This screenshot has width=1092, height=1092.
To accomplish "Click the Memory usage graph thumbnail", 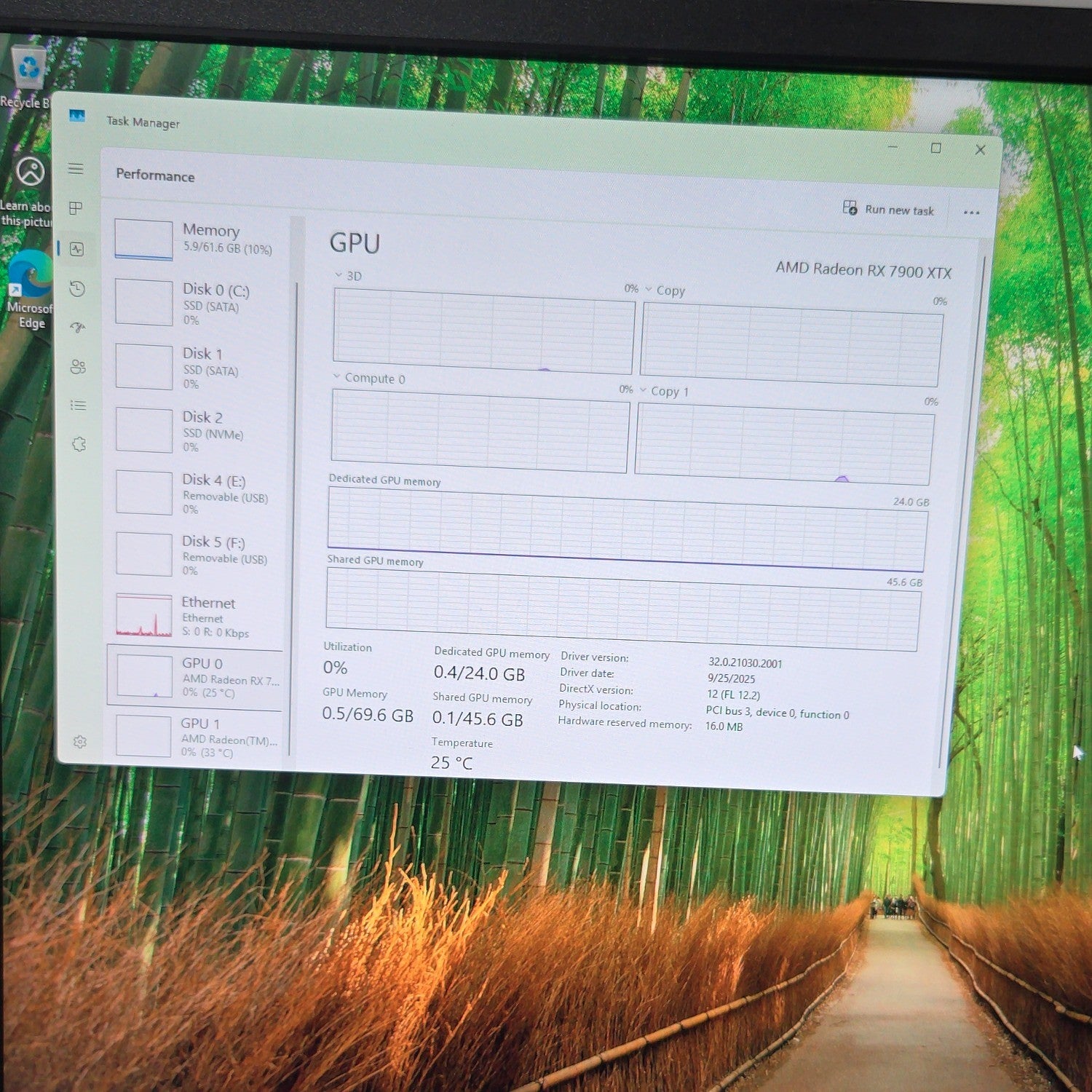I will [x=143, y=240].
